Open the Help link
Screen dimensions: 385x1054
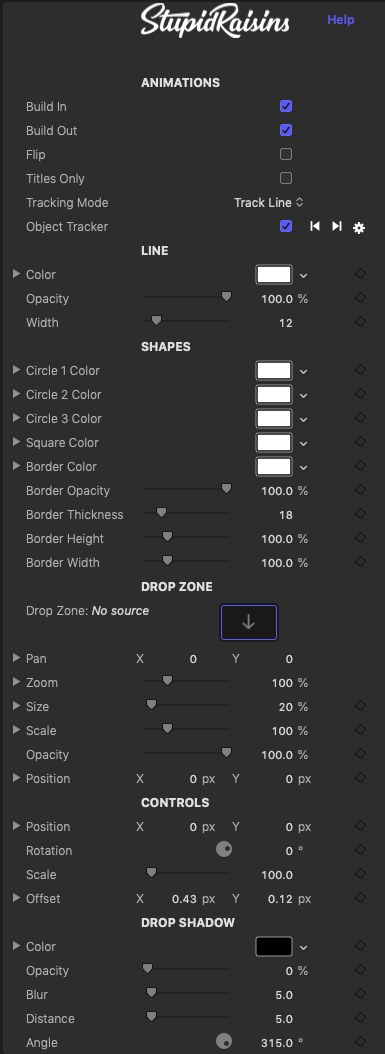point(341,19)
